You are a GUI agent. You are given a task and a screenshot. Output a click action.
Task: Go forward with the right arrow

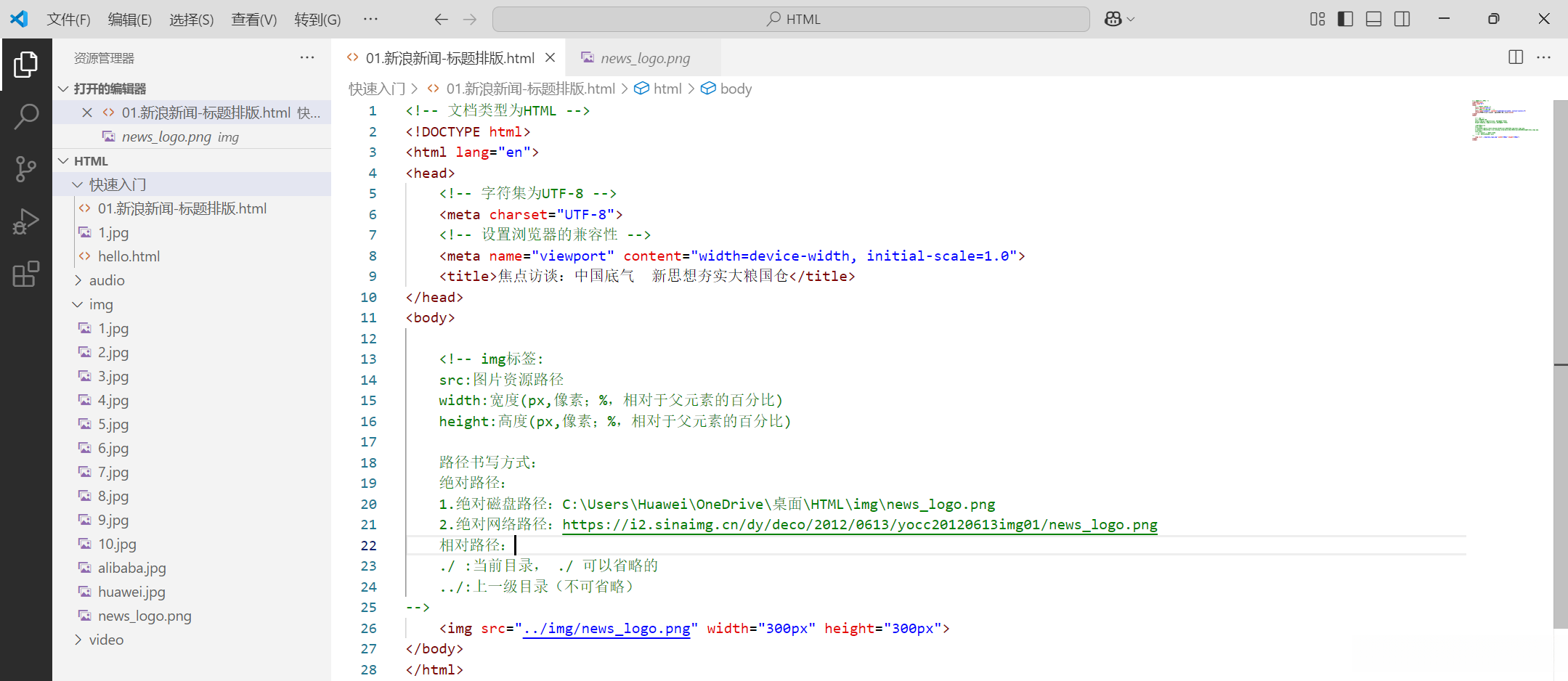point(470,20)
